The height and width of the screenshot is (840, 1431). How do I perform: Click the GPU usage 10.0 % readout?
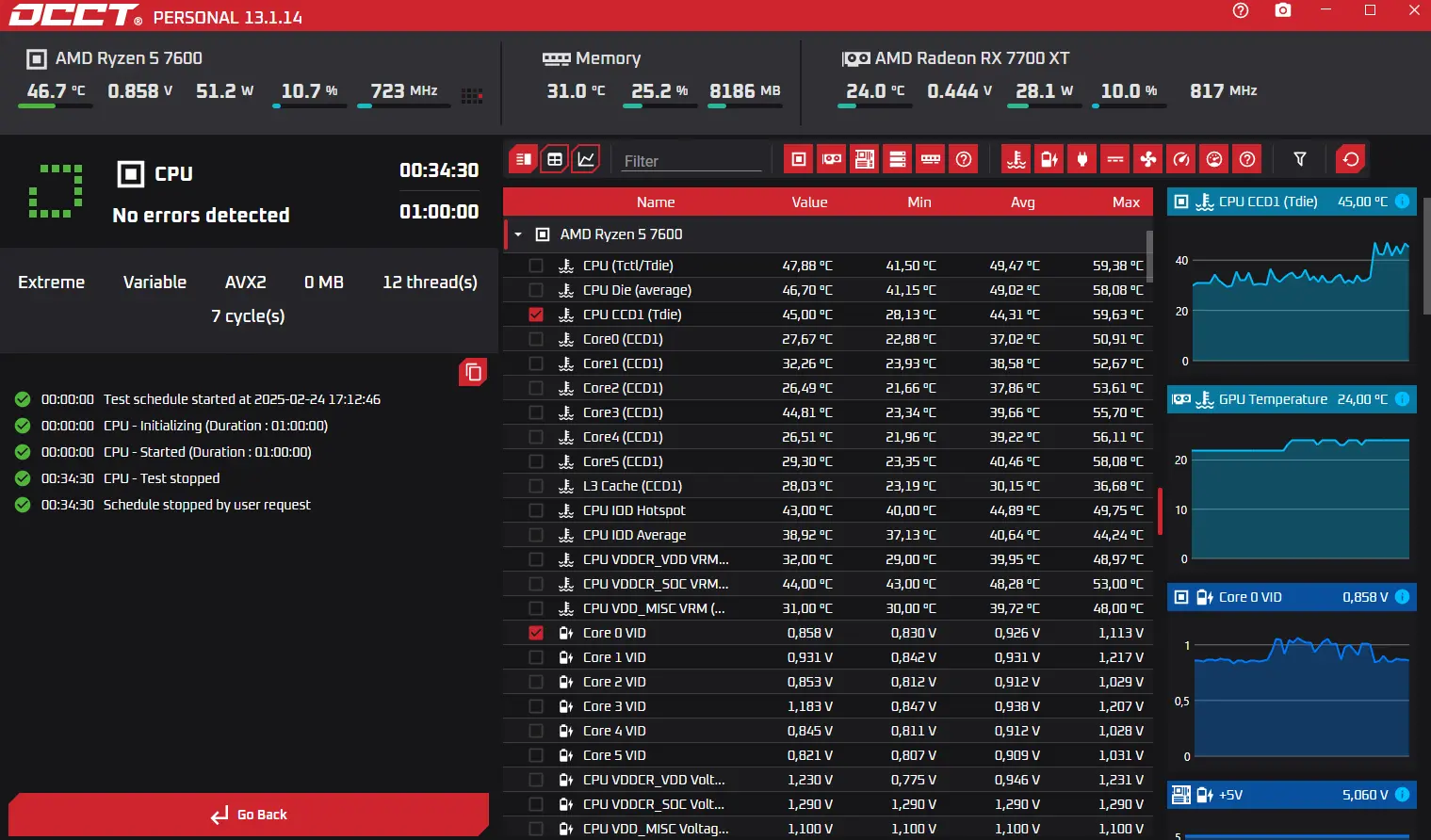pyautogui.click(x=1129, y=91)
